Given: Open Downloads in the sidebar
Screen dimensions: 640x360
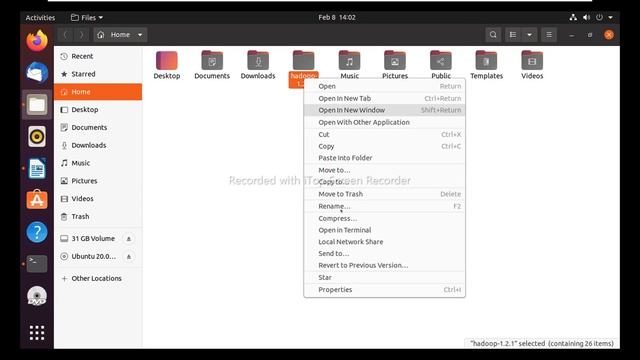Looking at the screenshot, I should [98, 145].
